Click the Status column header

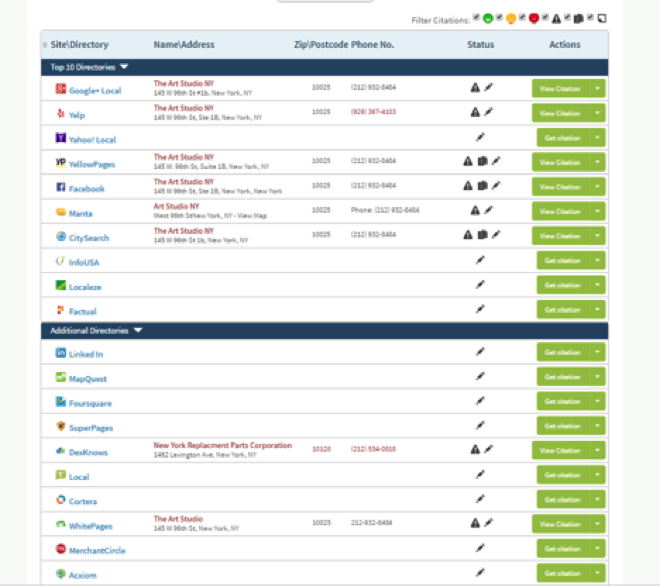pos(480,45)
